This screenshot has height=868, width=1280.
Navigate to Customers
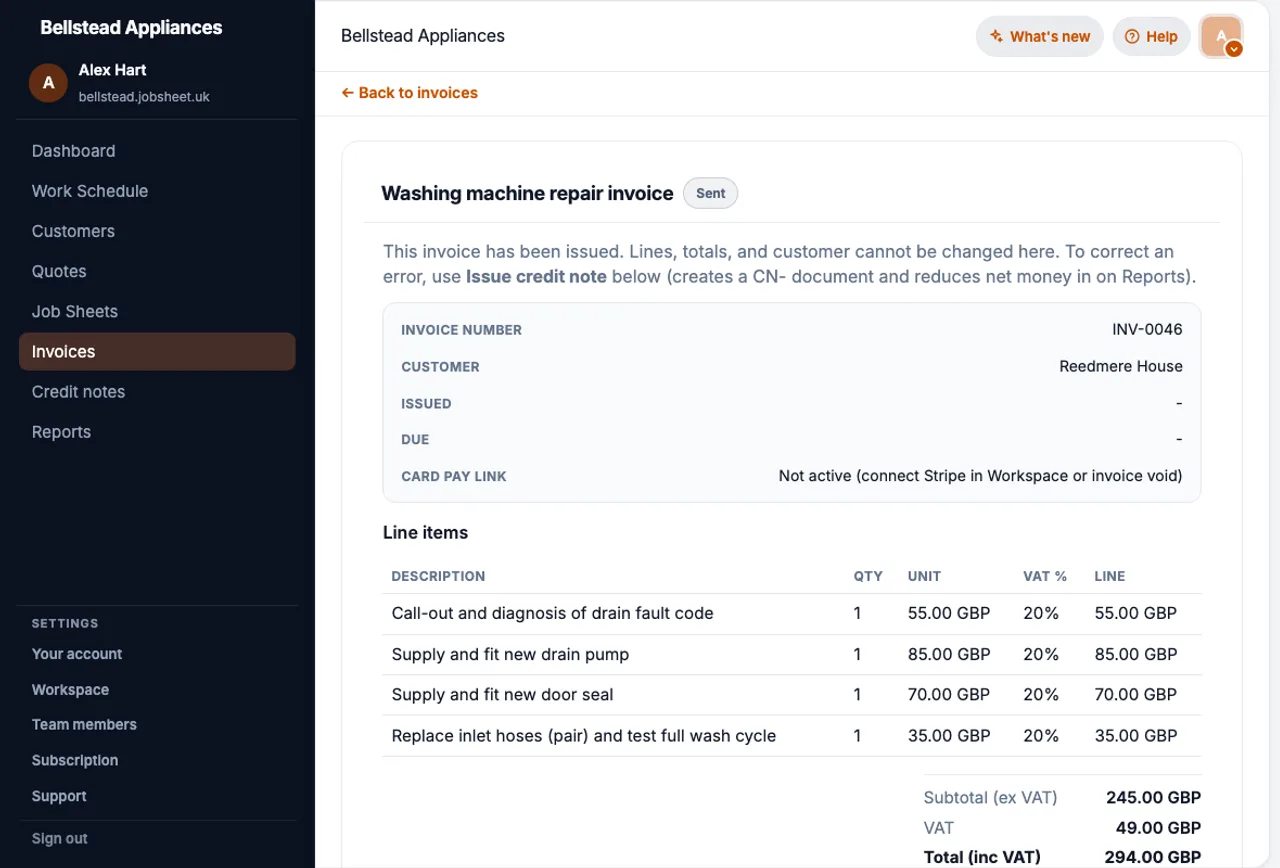[73, 231]
